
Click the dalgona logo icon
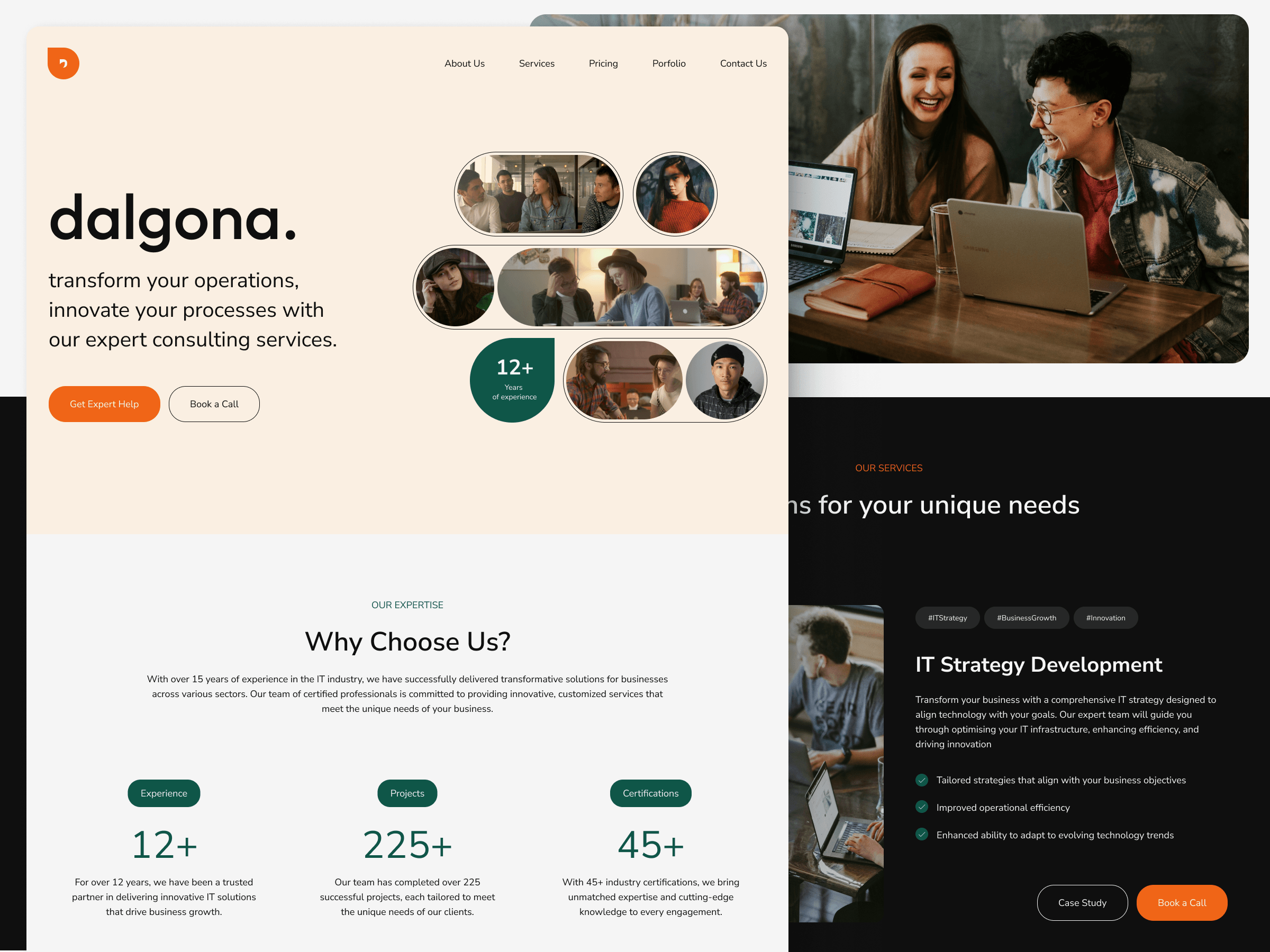coord(63,62)
